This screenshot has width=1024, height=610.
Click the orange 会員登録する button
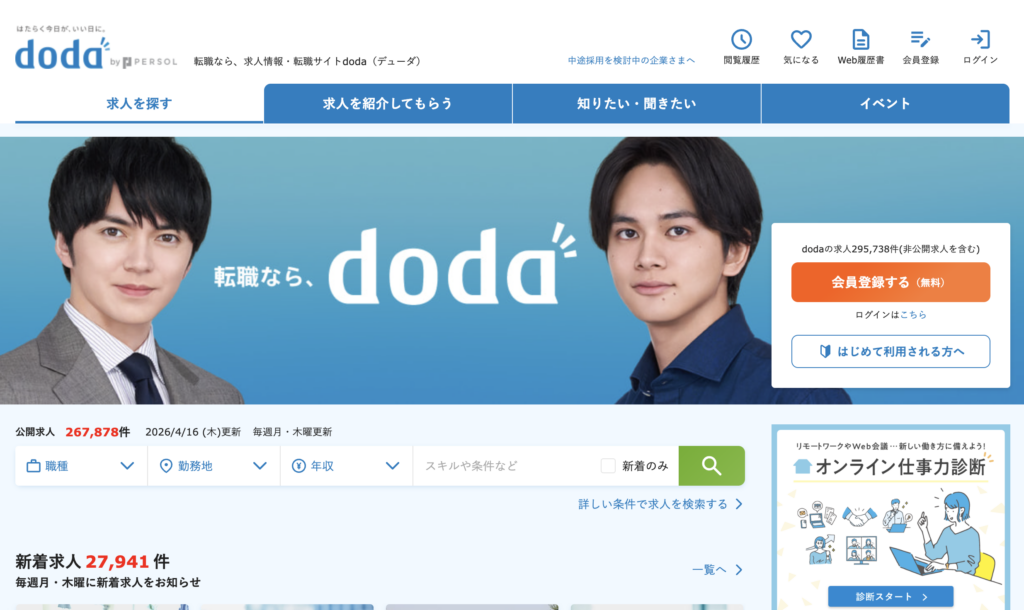(x=890, y=282)
